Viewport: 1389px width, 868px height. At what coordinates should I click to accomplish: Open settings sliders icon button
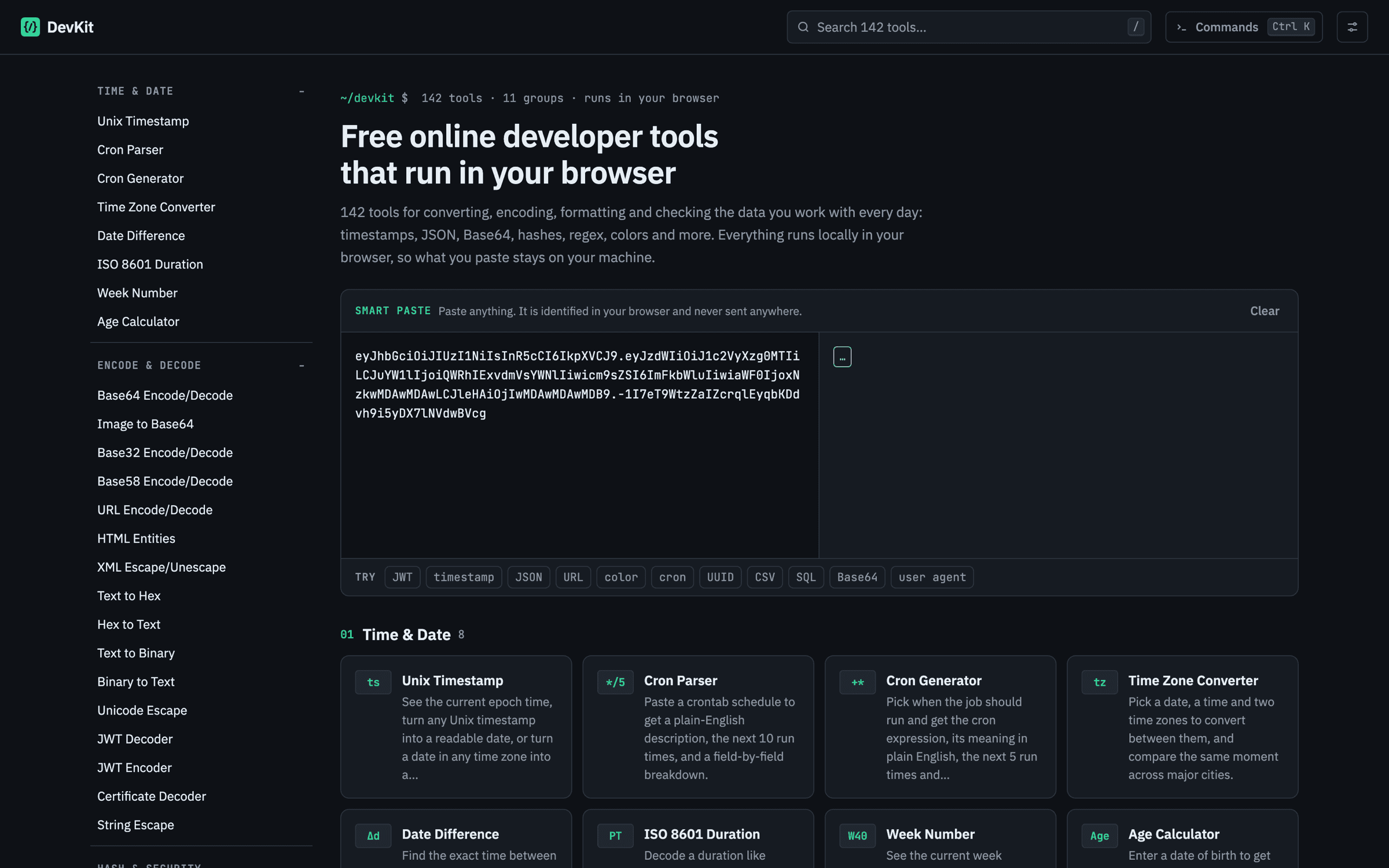pos(1352,27)
